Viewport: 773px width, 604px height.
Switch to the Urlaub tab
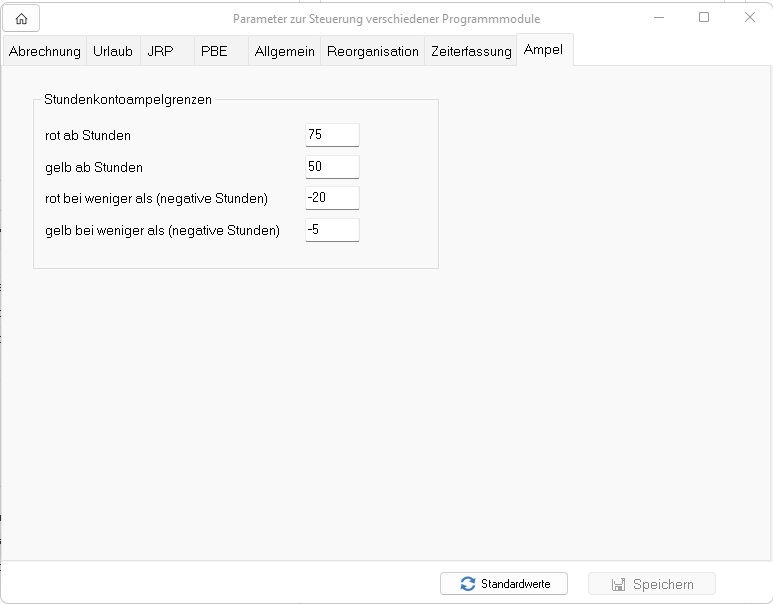coord(112,51)
